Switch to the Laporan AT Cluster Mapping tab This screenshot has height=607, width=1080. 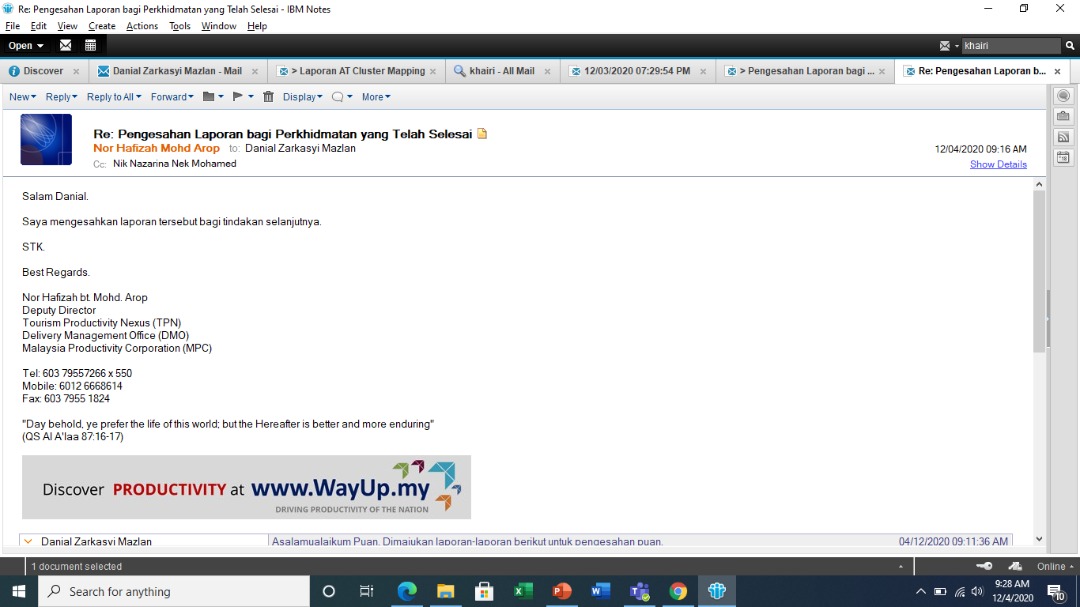(356, 71)
